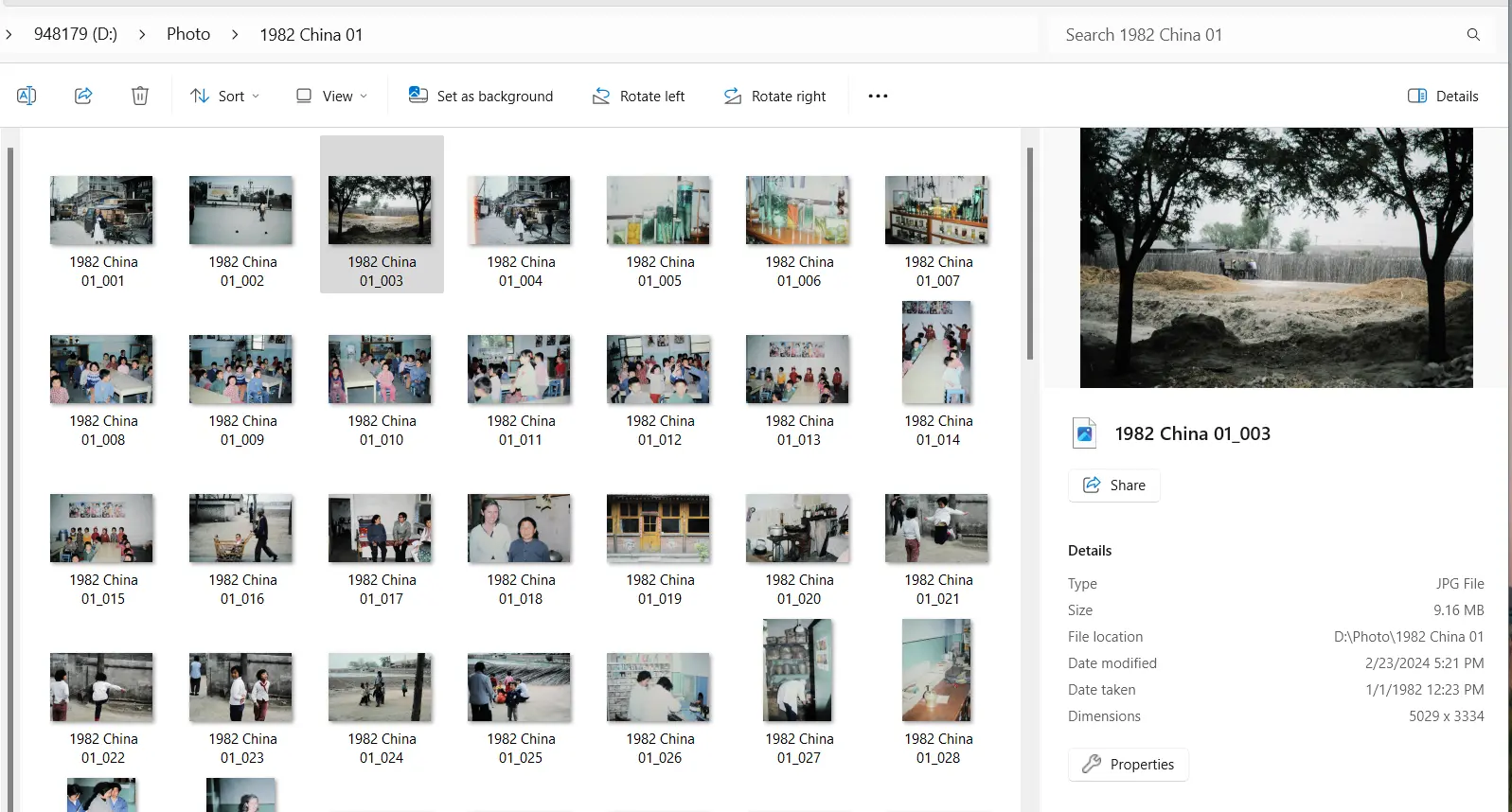Go to 948179 (D:) drive breadcrumb
This screenshot has height=812, width=1512.
[x=76, y=35]
